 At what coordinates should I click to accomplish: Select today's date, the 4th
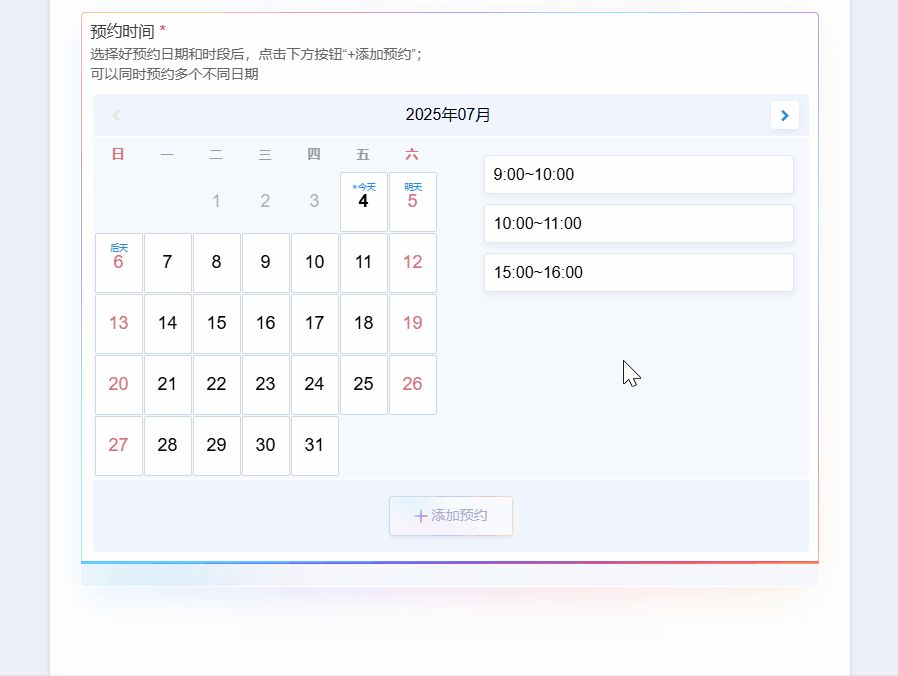click(363, 202)
